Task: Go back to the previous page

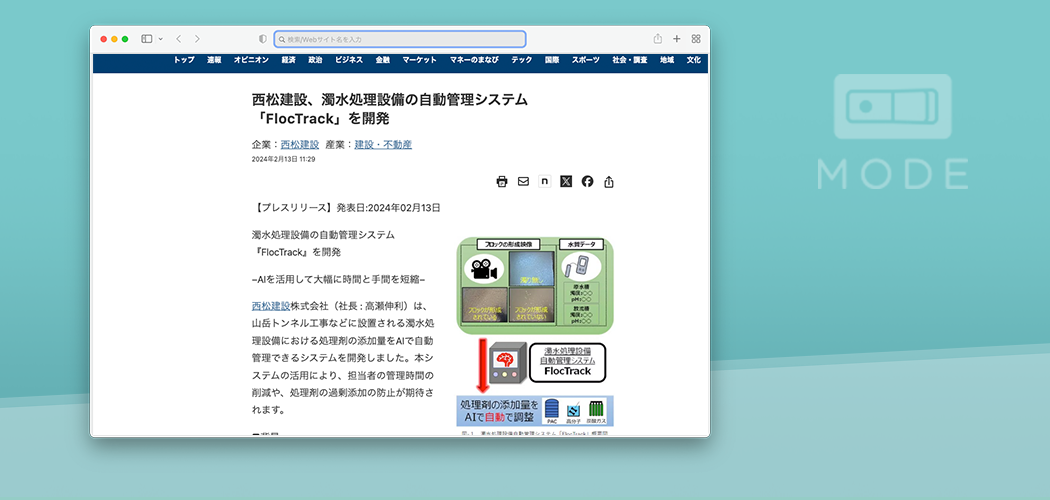Action: pyautogui.click(x=178, y=39)
